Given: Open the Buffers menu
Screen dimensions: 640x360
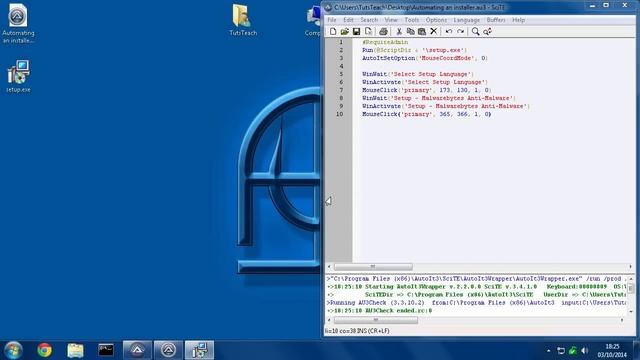Looking at the screenshot, I should [x=496, y=20].
